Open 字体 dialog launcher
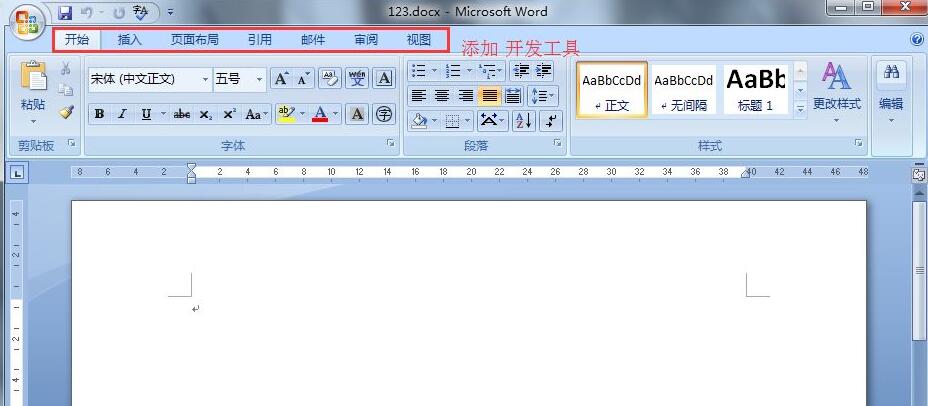 (391, 143)
